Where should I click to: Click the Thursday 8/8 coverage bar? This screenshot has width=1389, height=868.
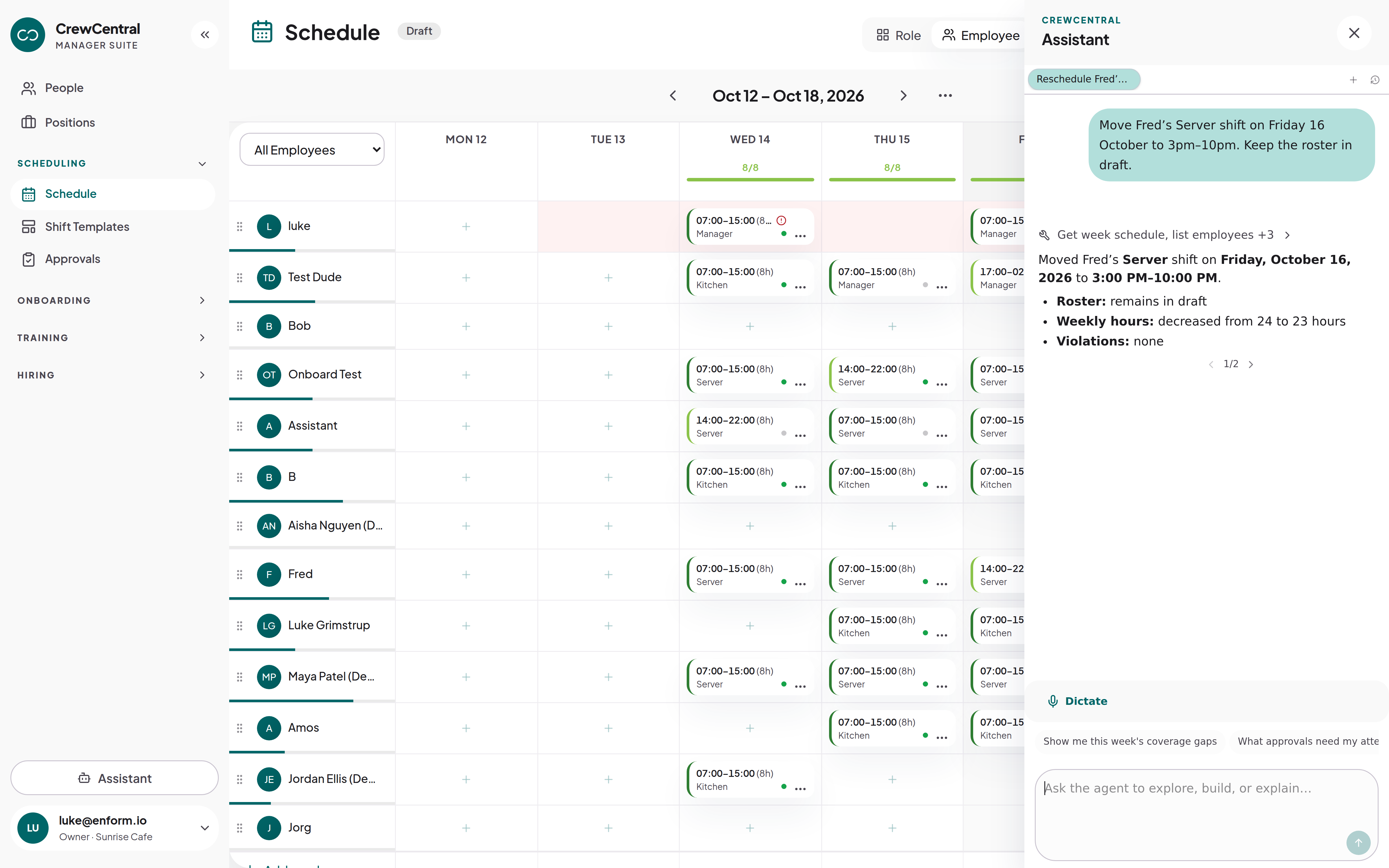892,180
